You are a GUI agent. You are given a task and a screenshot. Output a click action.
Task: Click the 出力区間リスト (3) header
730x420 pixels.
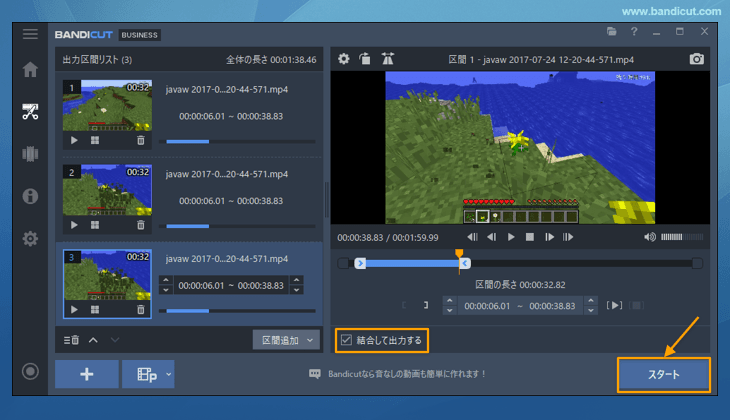(x=97, y=60)
